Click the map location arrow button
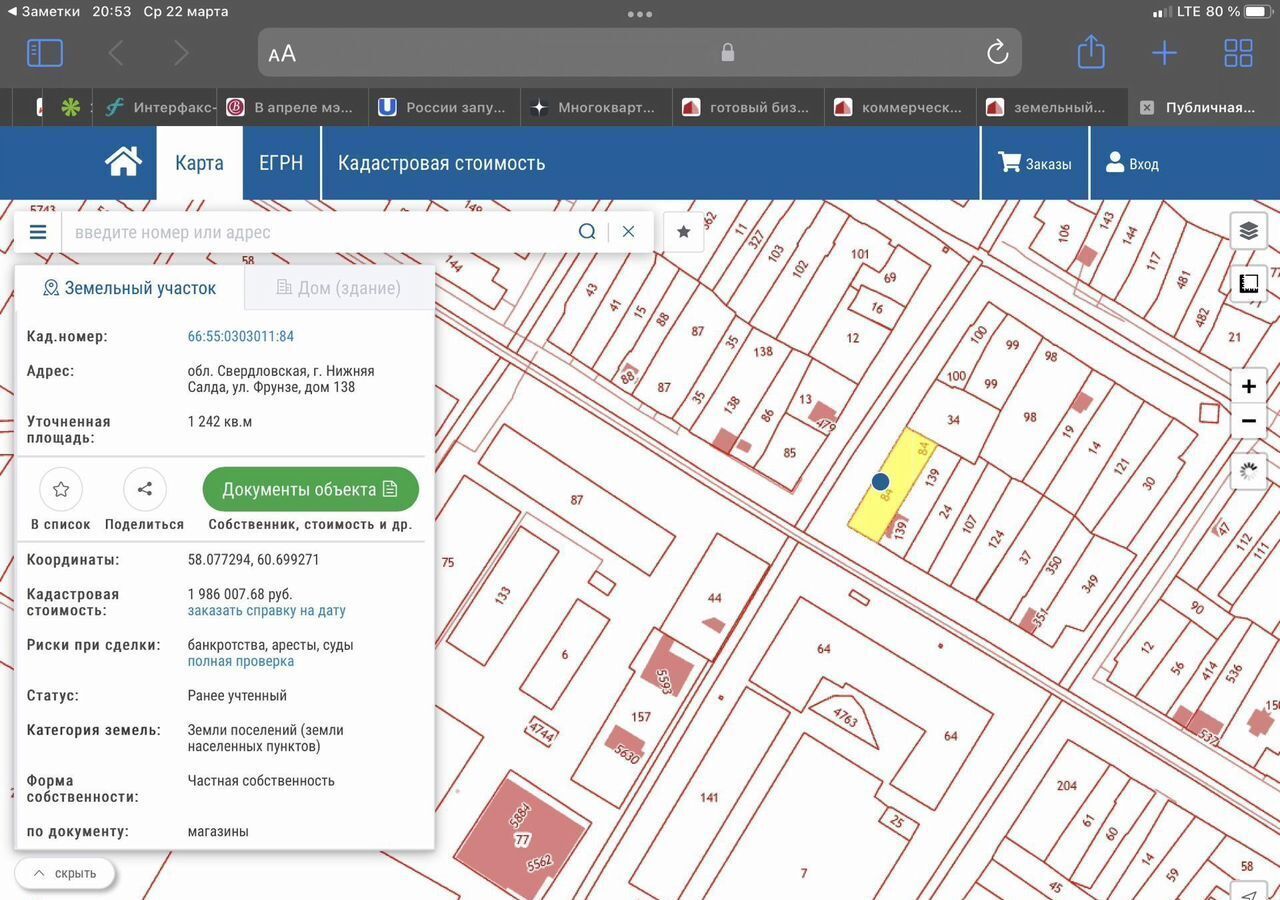The width and height of the screenshot is (1280, 900). tap(1248, 893)
